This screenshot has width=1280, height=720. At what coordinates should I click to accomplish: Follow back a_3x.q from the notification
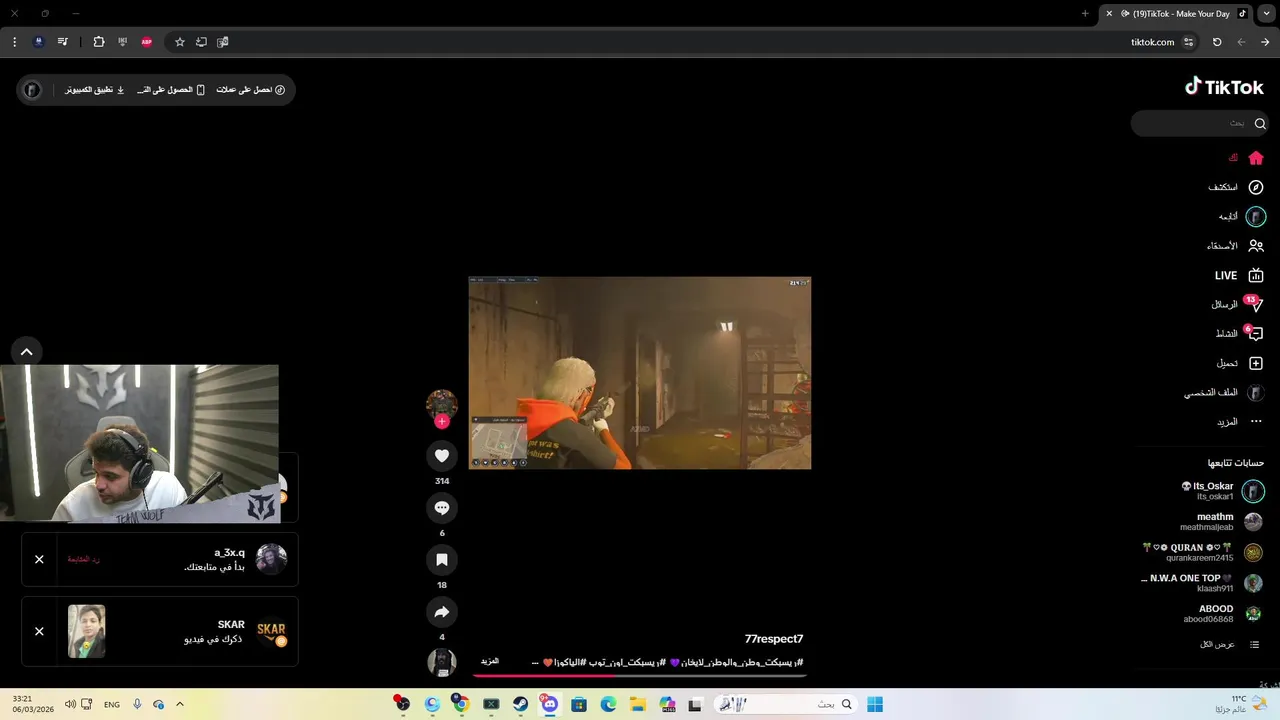coord(84,559)
